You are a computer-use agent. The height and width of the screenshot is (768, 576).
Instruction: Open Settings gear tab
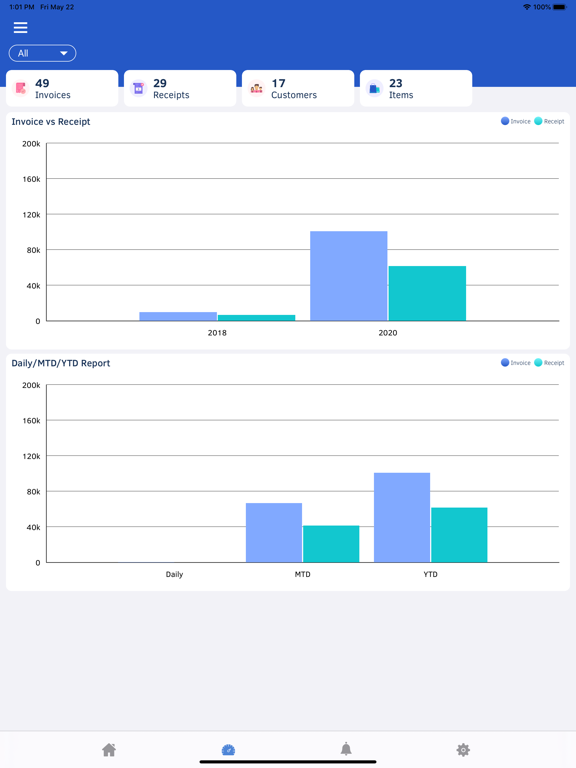[x=463, y=749]
